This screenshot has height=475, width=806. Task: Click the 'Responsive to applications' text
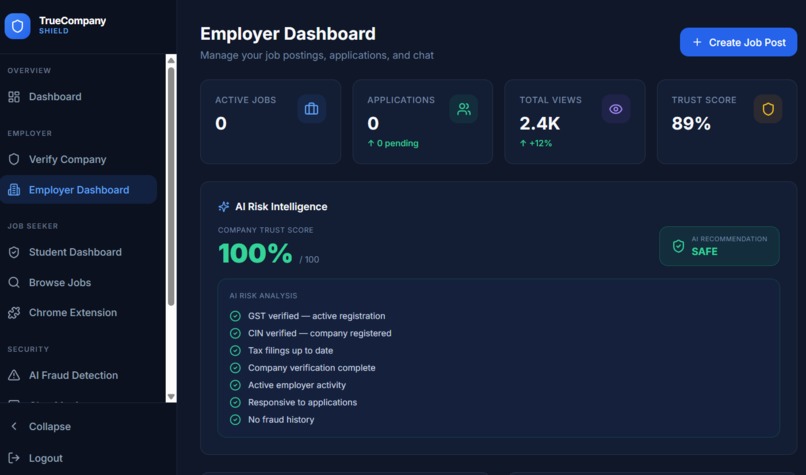click(302, 403)
